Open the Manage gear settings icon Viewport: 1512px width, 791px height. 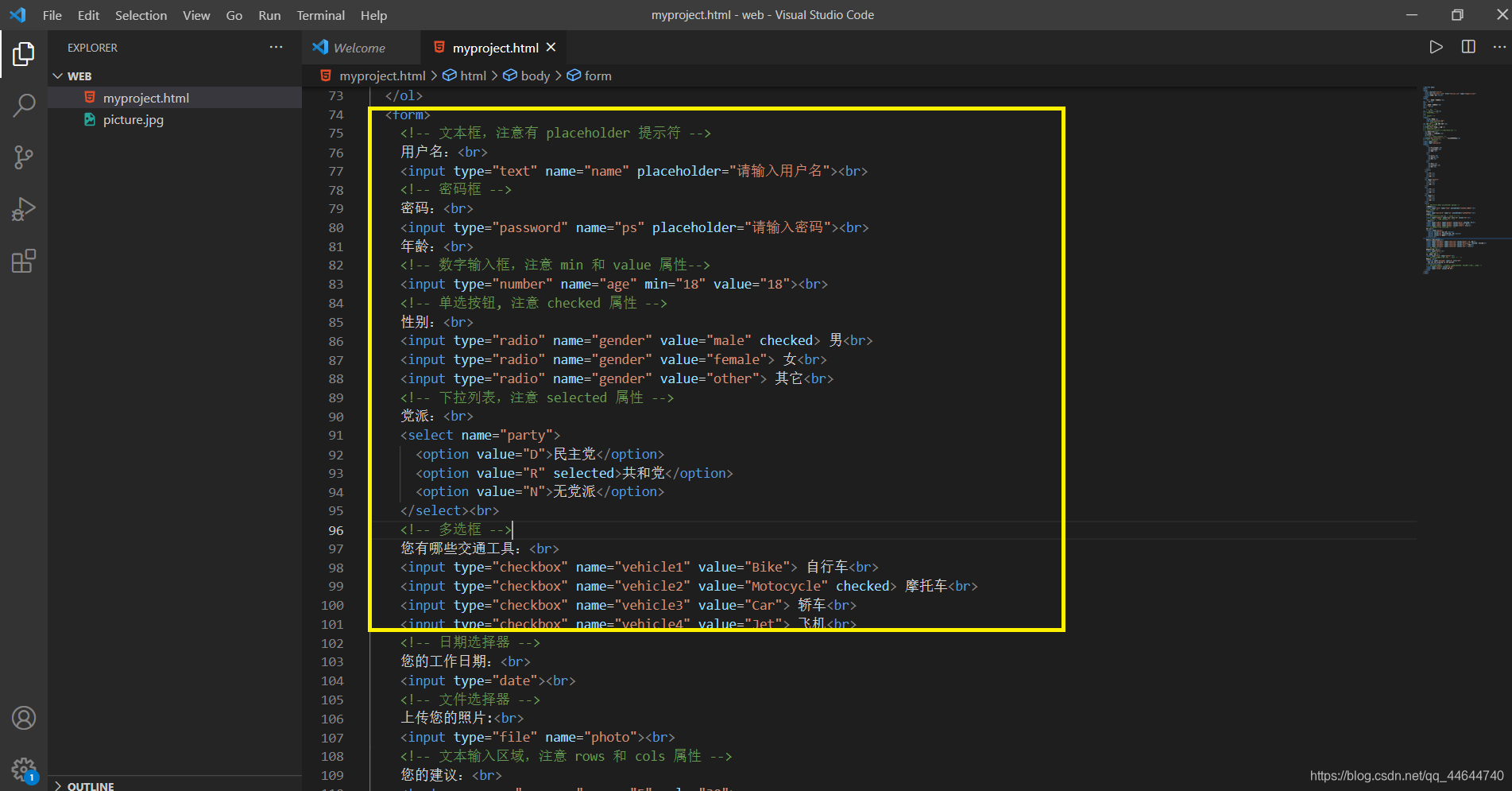[x=24, y=770]
